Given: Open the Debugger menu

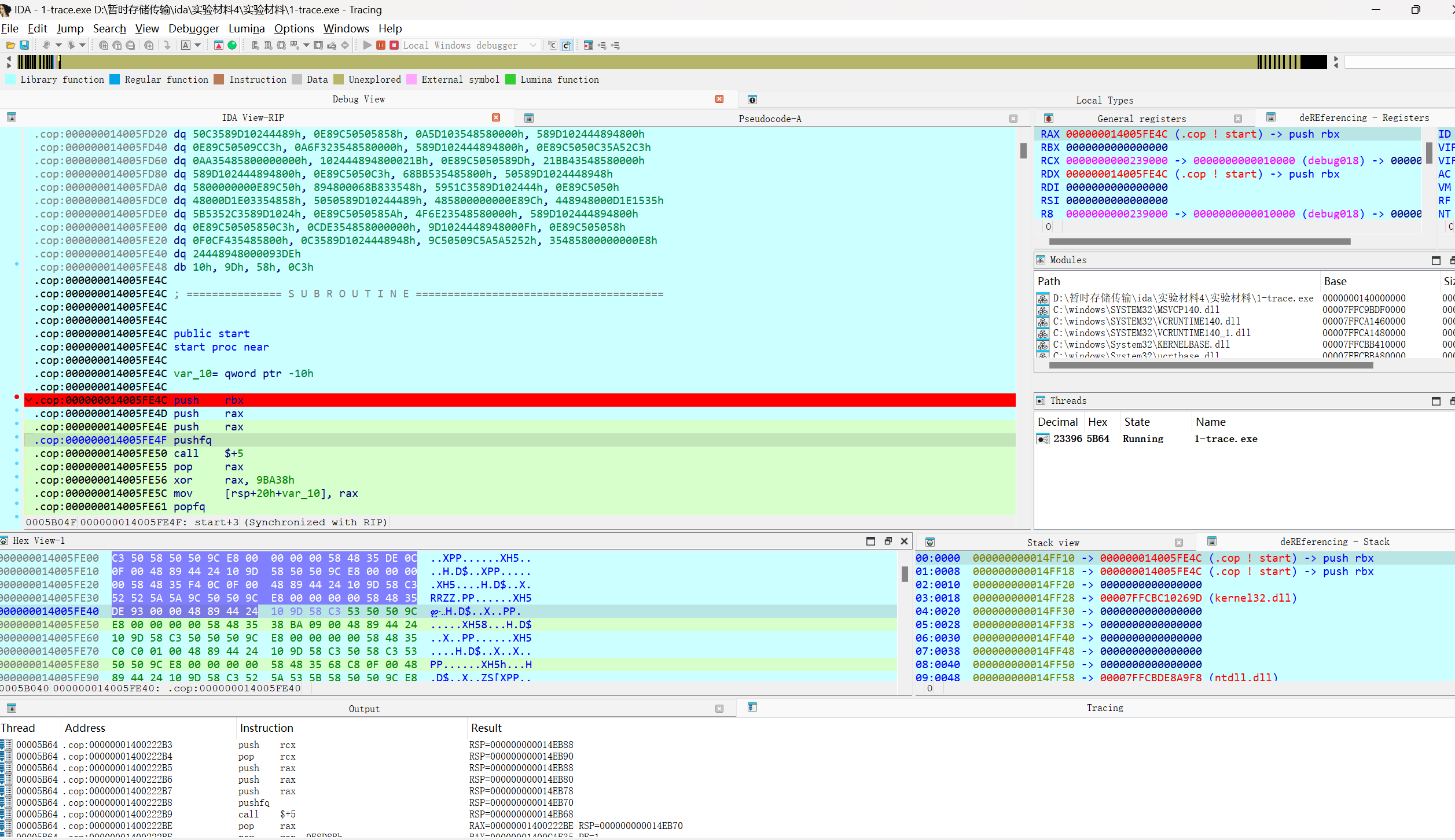Looking at the screenshot, I should click(x=193, y=28).
